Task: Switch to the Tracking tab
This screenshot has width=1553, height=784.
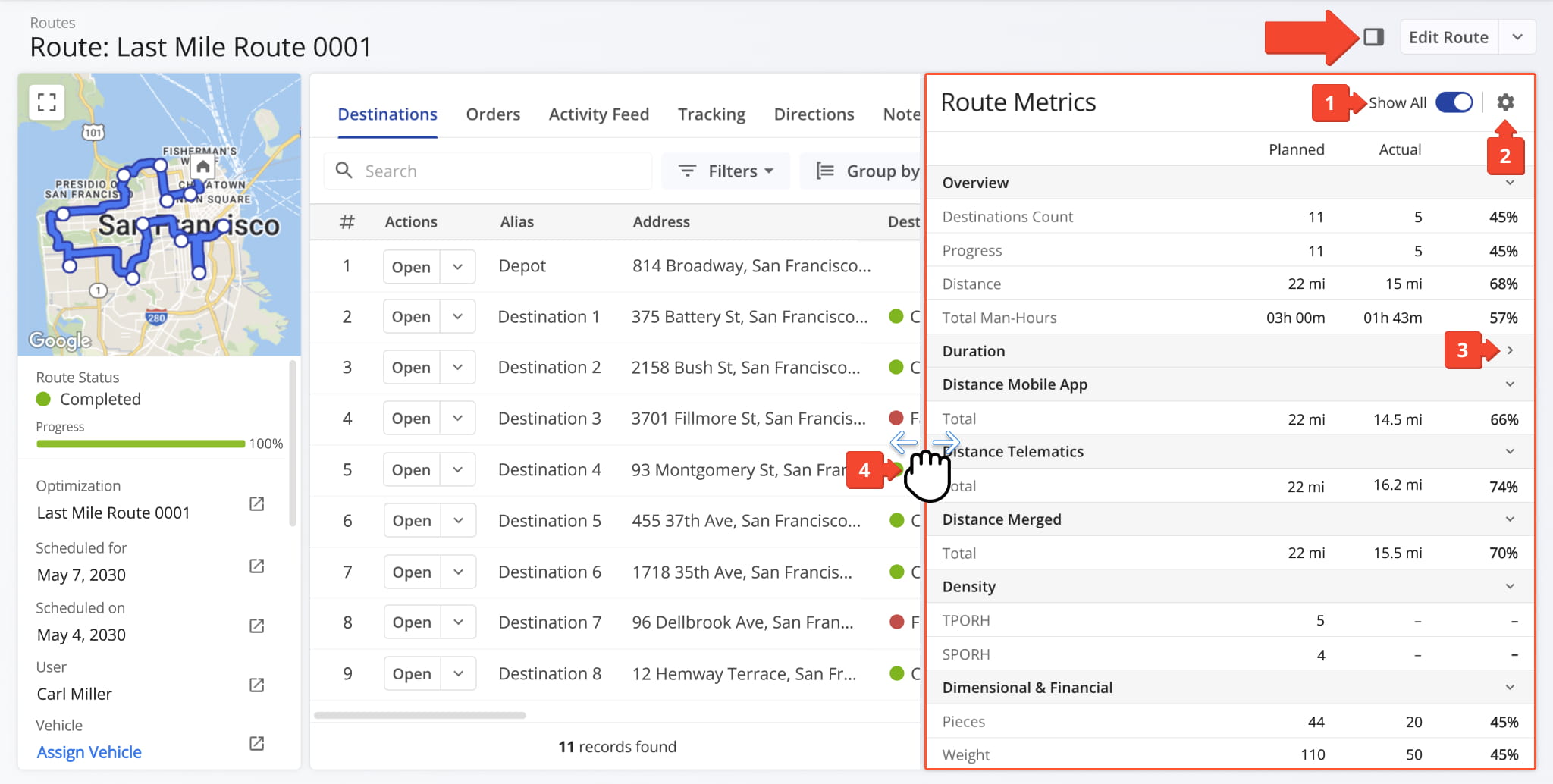Action: point(711,114)
